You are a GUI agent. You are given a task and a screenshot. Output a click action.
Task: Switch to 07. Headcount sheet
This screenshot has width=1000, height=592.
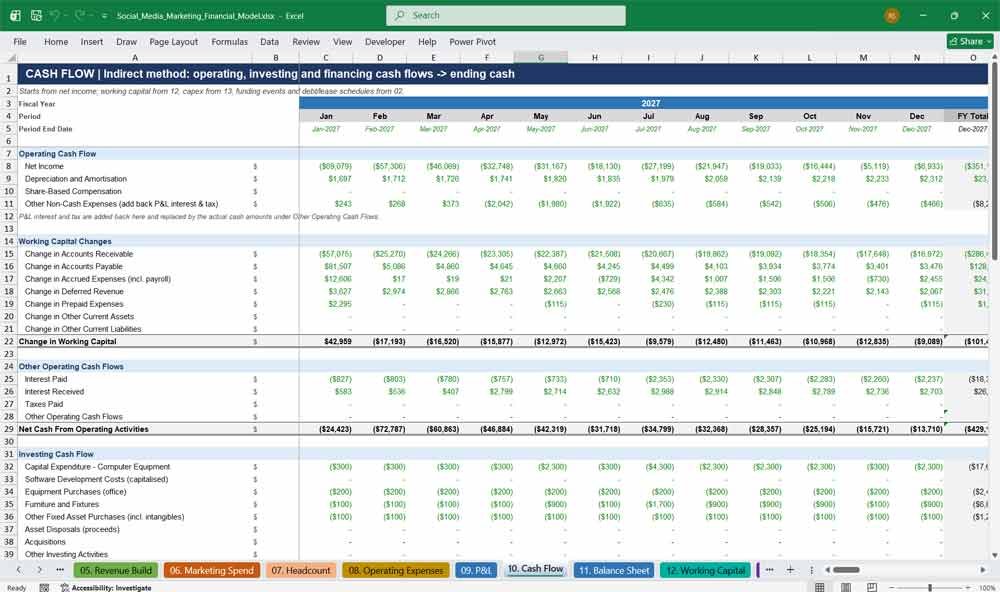(301, 570)
